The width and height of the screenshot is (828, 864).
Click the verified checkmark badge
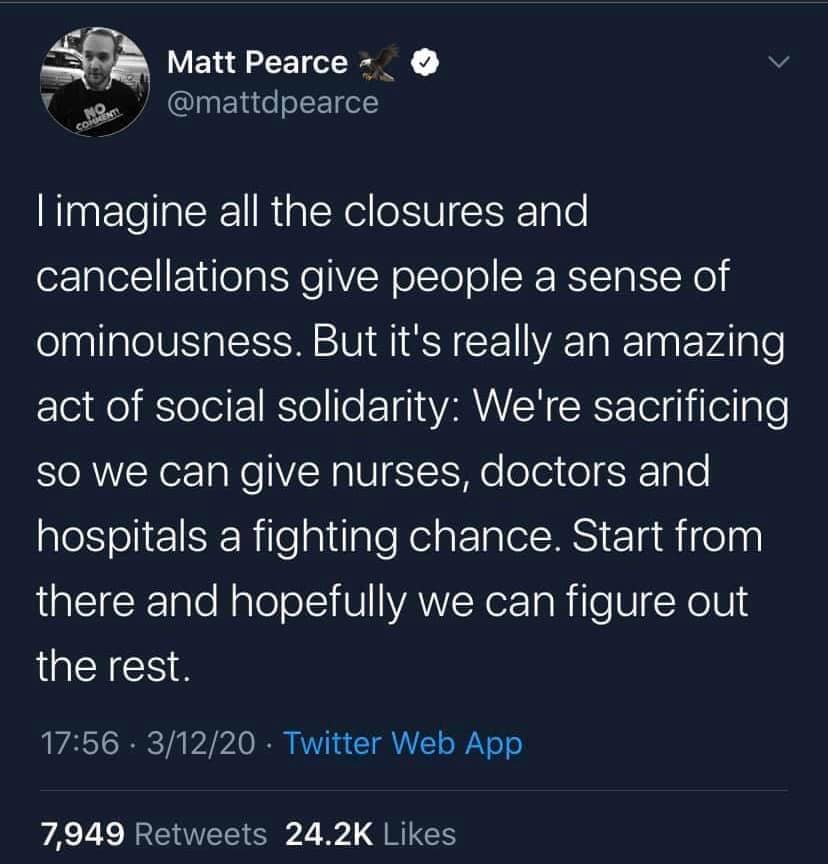[x=426, y=64]
